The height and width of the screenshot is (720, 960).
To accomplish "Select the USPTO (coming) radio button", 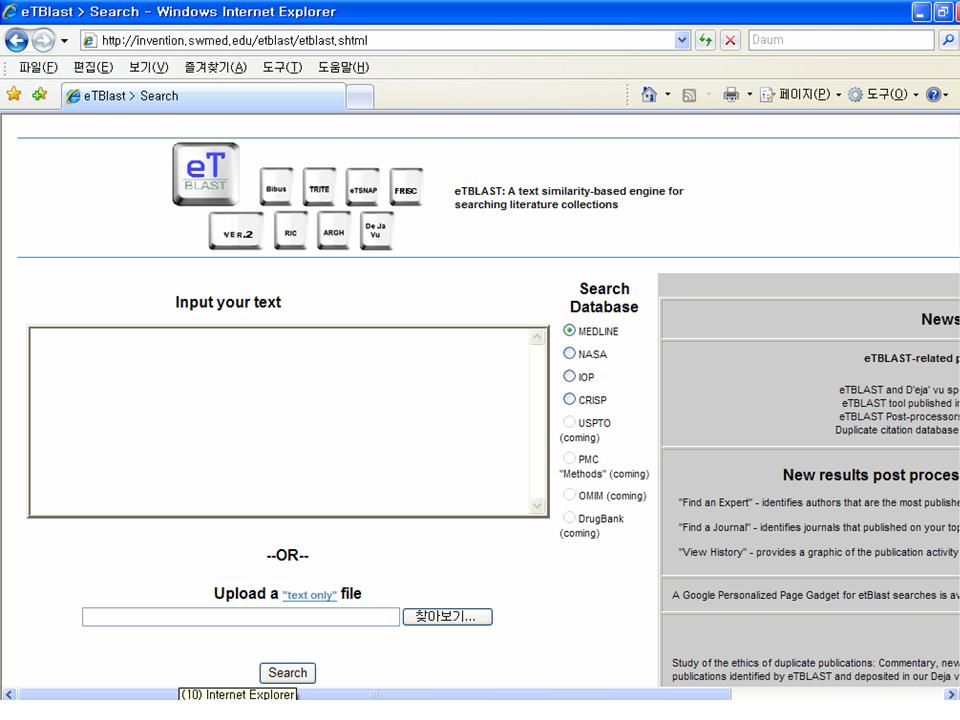I will coord(569,422).
